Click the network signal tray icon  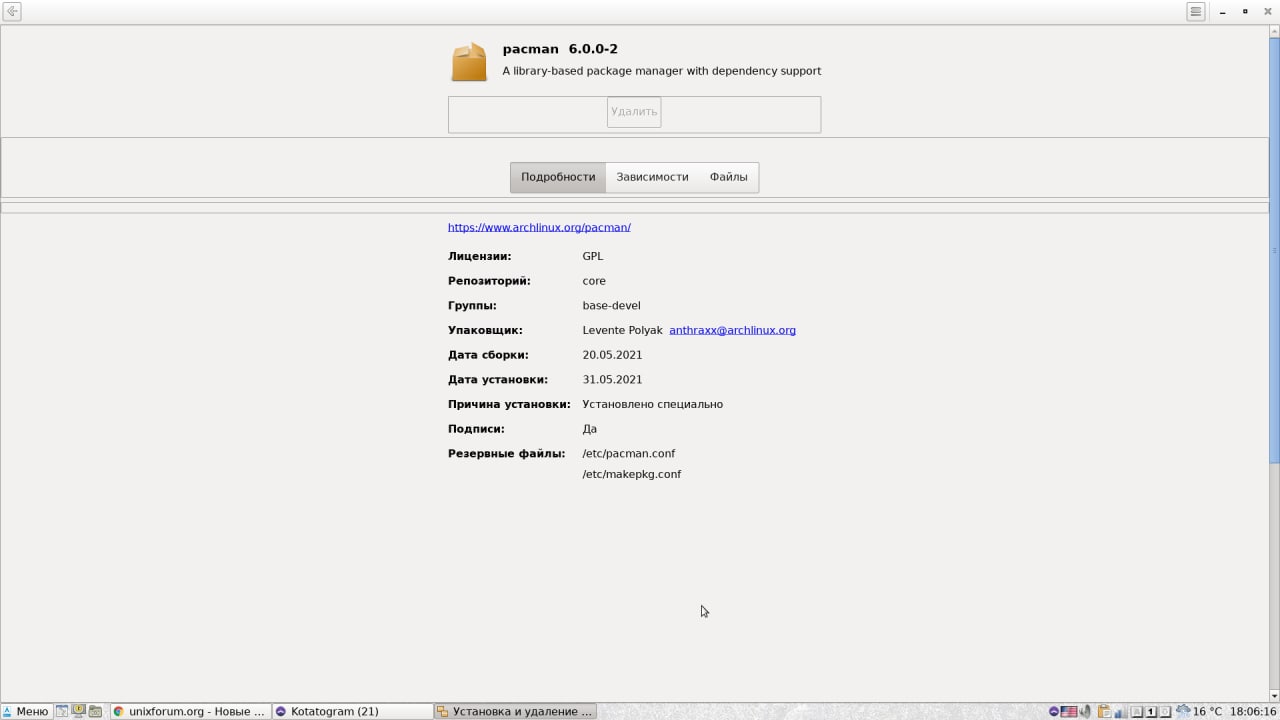click(1121, 712)
